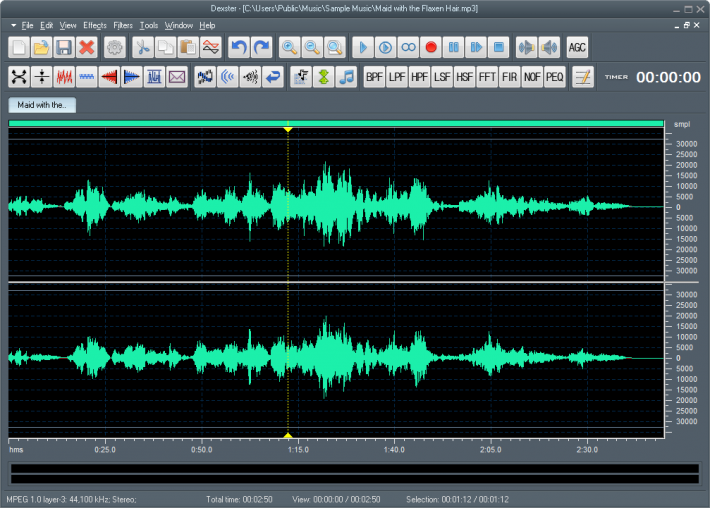Open the FFT filter
This screenshot has width=710, height=508.
[487, 77]
